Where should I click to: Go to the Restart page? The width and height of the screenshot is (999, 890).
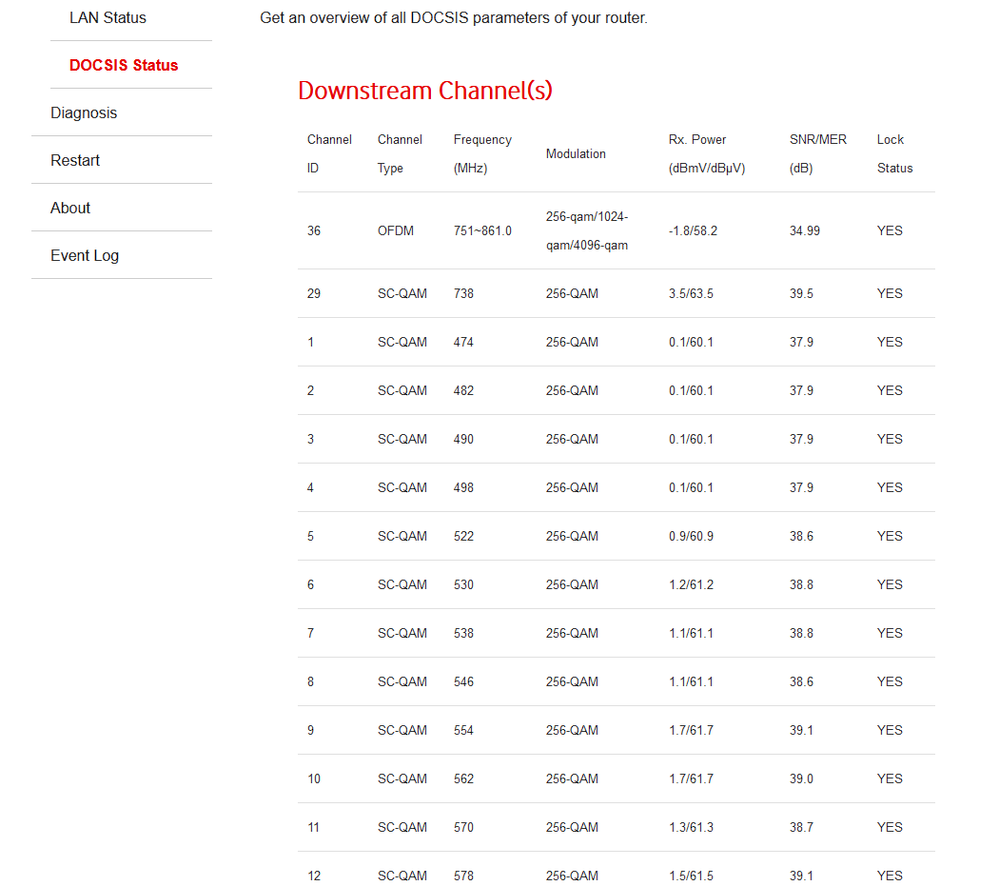click(75, 161)
